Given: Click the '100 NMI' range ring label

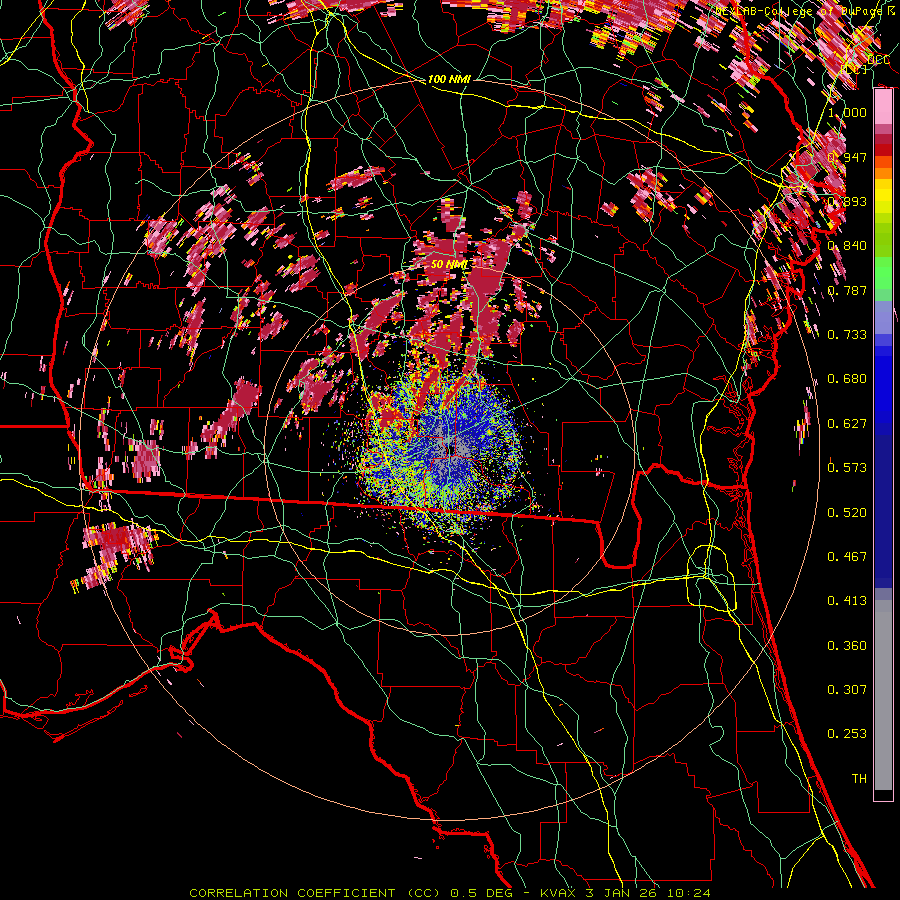Looking at the screenshot, I should (x=449, y=79).
